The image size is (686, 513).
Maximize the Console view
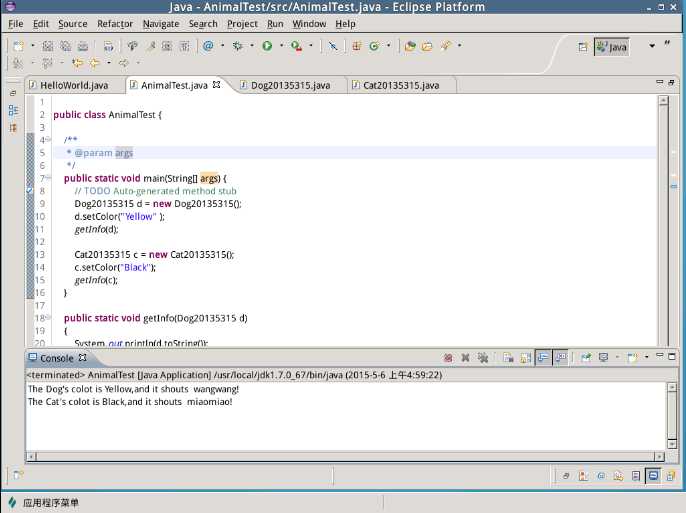click(672, 356)
